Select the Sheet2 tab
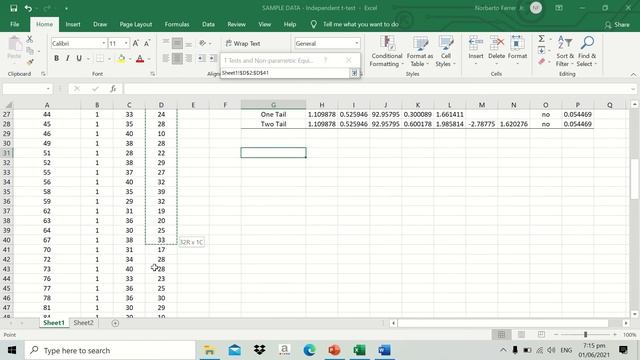Image resolution: width=640 pixels, height=360 pixels. [x=83, y=323]
